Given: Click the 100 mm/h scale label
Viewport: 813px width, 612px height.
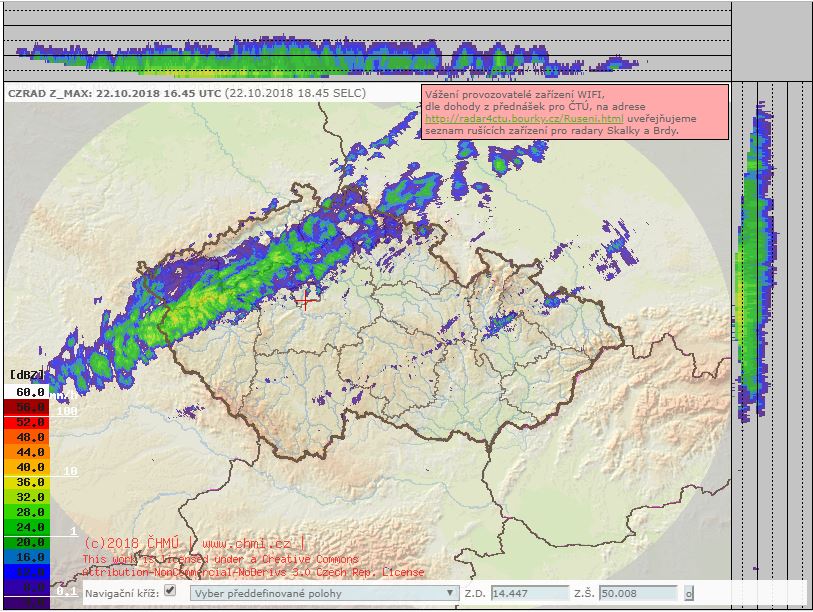Looking at the screenshot, I should click(67, 411).
